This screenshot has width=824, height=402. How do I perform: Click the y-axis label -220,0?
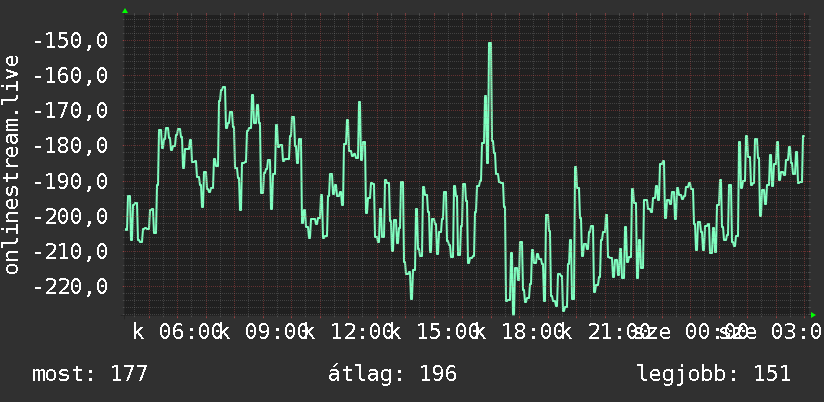70,287
